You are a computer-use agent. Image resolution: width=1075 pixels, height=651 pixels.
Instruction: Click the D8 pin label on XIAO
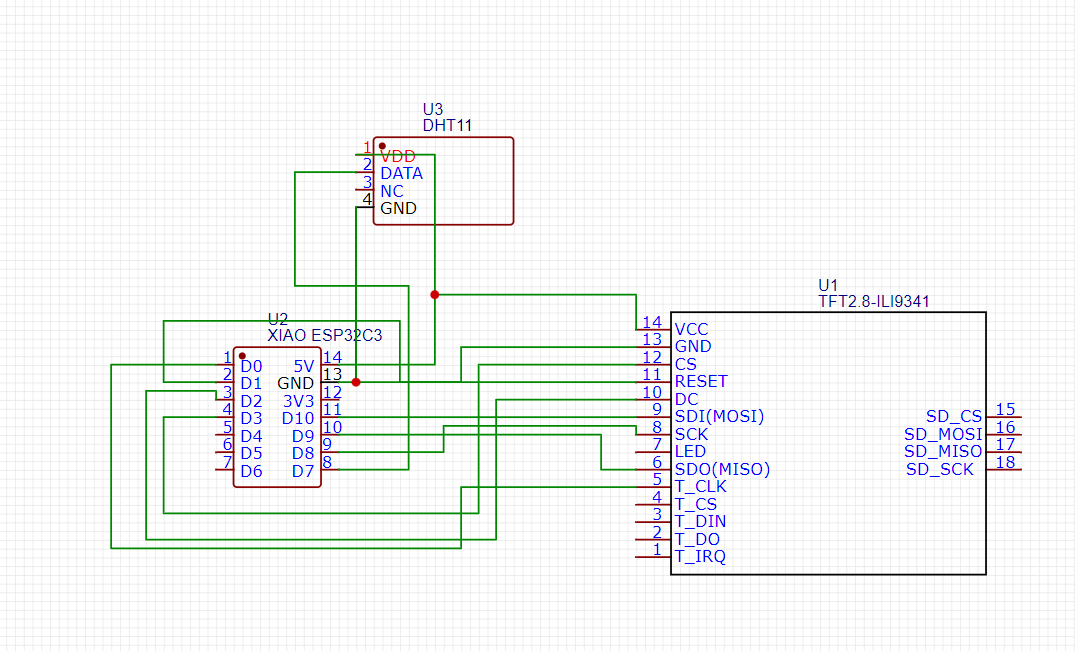[x=303, y=453]
